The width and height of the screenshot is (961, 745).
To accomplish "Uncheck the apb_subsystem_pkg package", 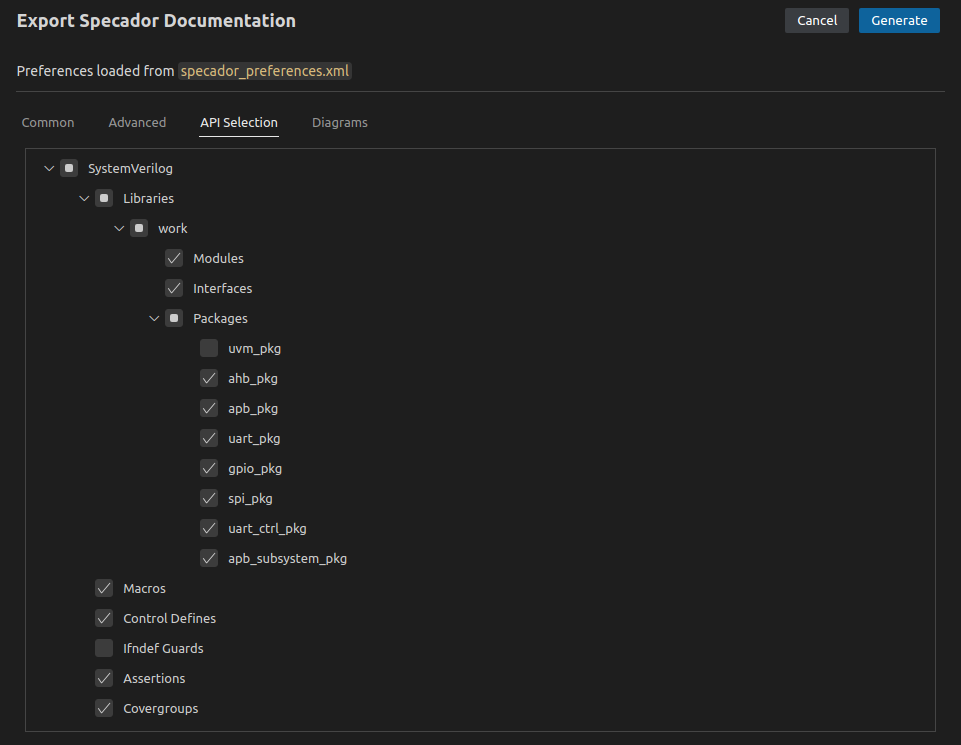I will pyautogui.click(x=208, y=558).
